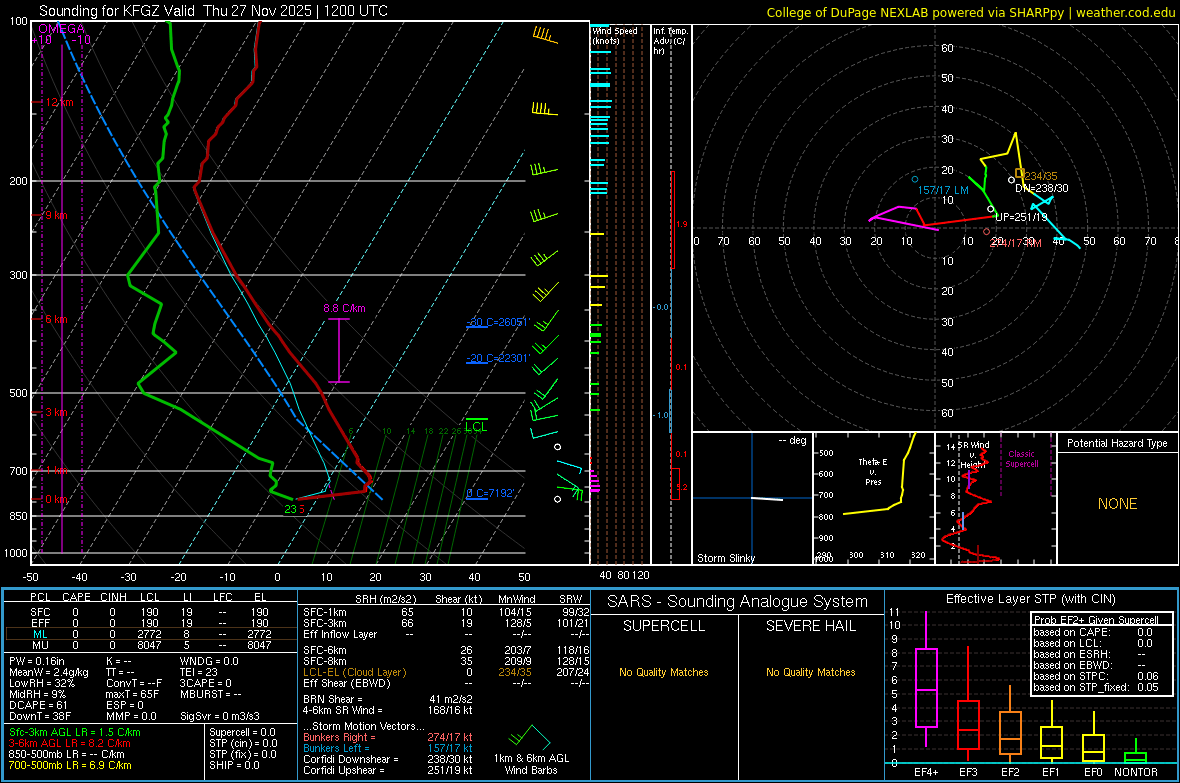Select the SFC parcel row
This screenshot has width=1180, height=783.
point(151,612)
